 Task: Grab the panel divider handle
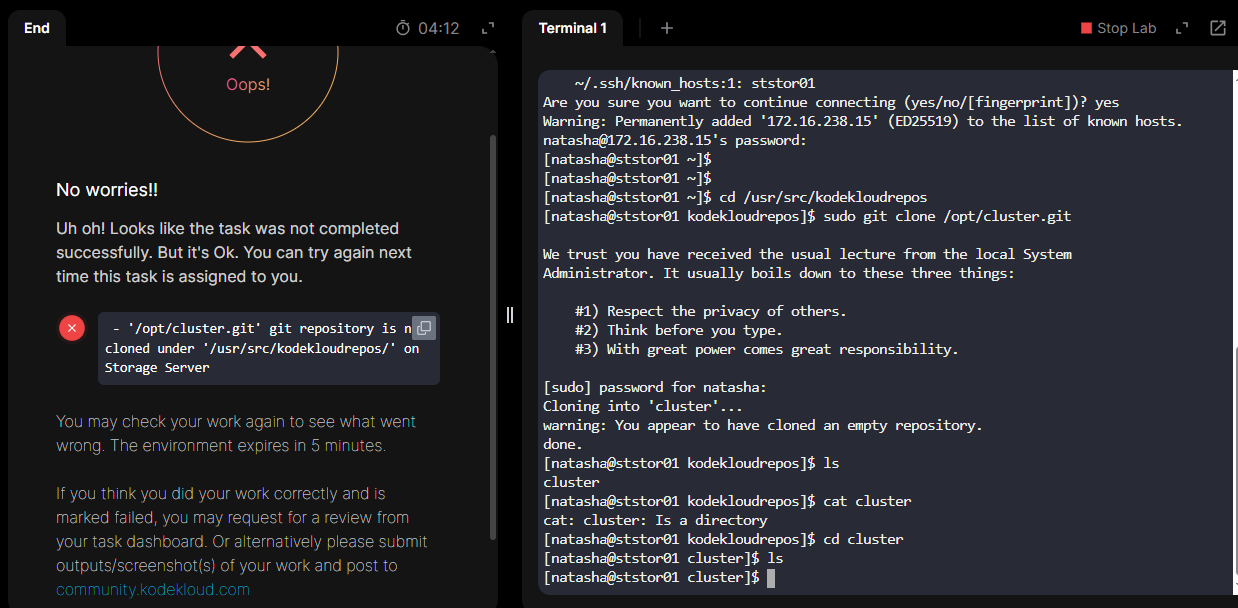510,315
